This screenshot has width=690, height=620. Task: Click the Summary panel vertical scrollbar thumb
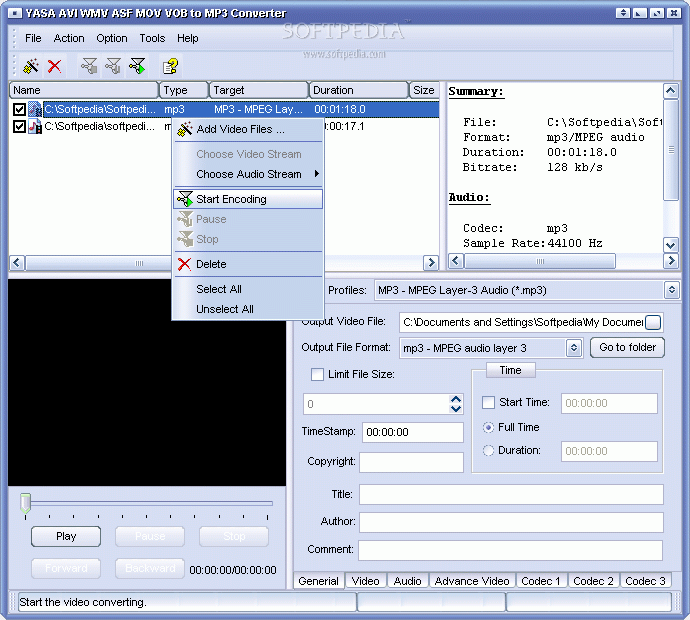671,150
